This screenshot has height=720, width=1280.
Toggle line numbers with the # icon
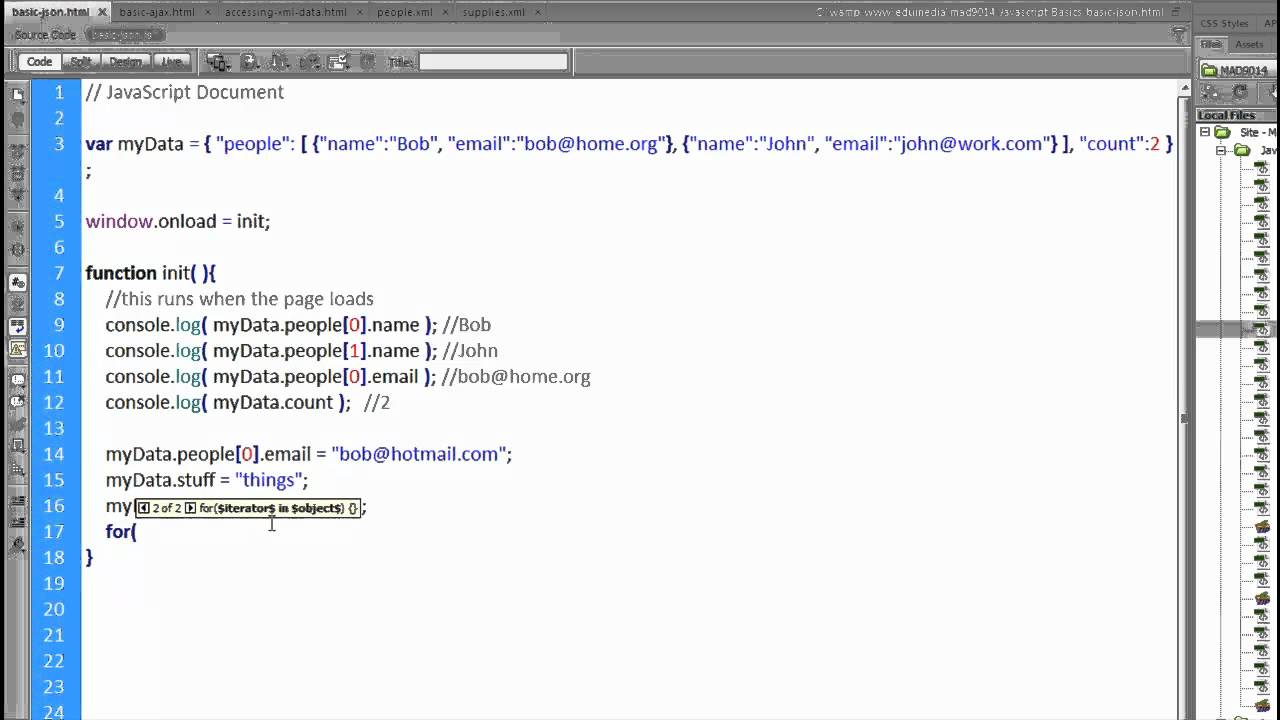pyautogui.click(x=17, y=282)
